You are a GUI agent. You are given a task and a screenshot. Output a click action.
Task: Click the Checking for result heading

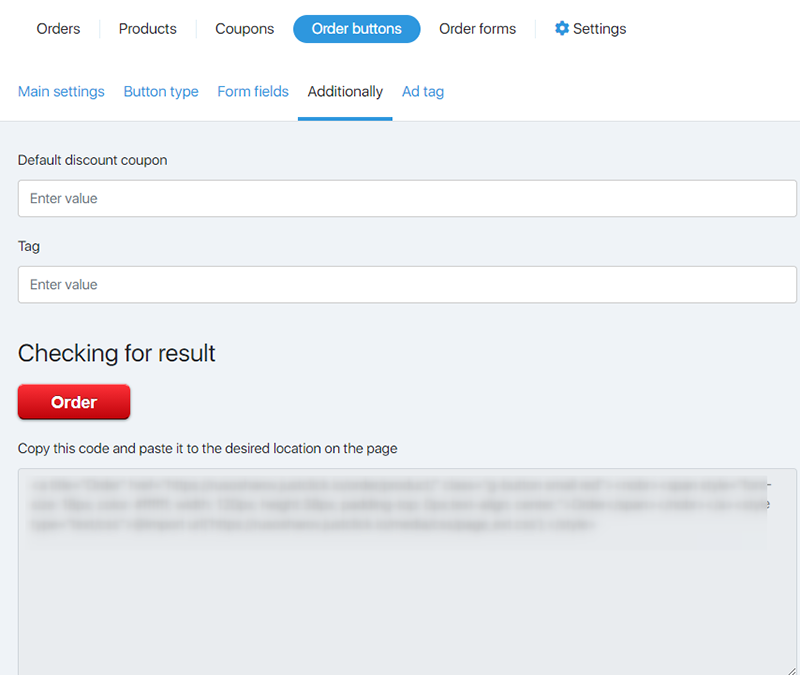pyautogui.click(x=117, y=353)
